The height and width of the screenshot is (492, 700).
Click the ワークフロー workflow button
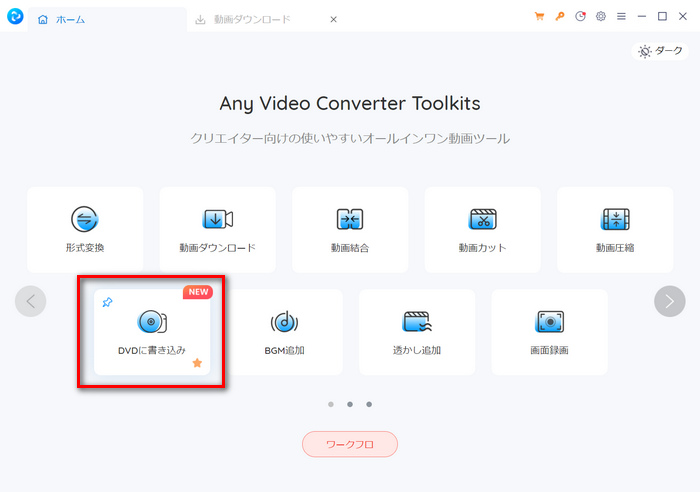pos(350,444)
